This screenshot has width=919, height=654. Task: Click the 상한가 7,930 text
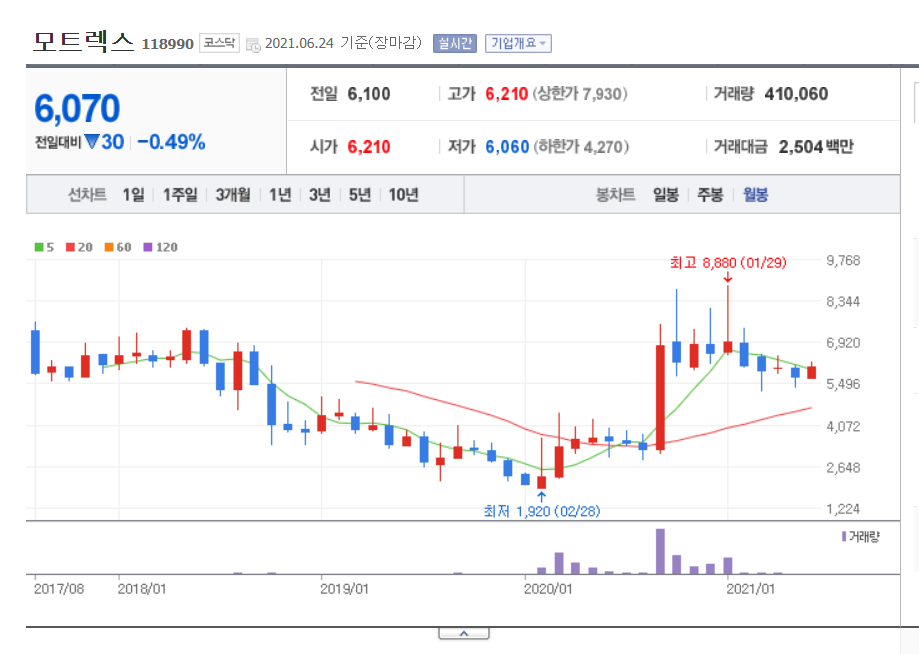[x=580, y=94]
